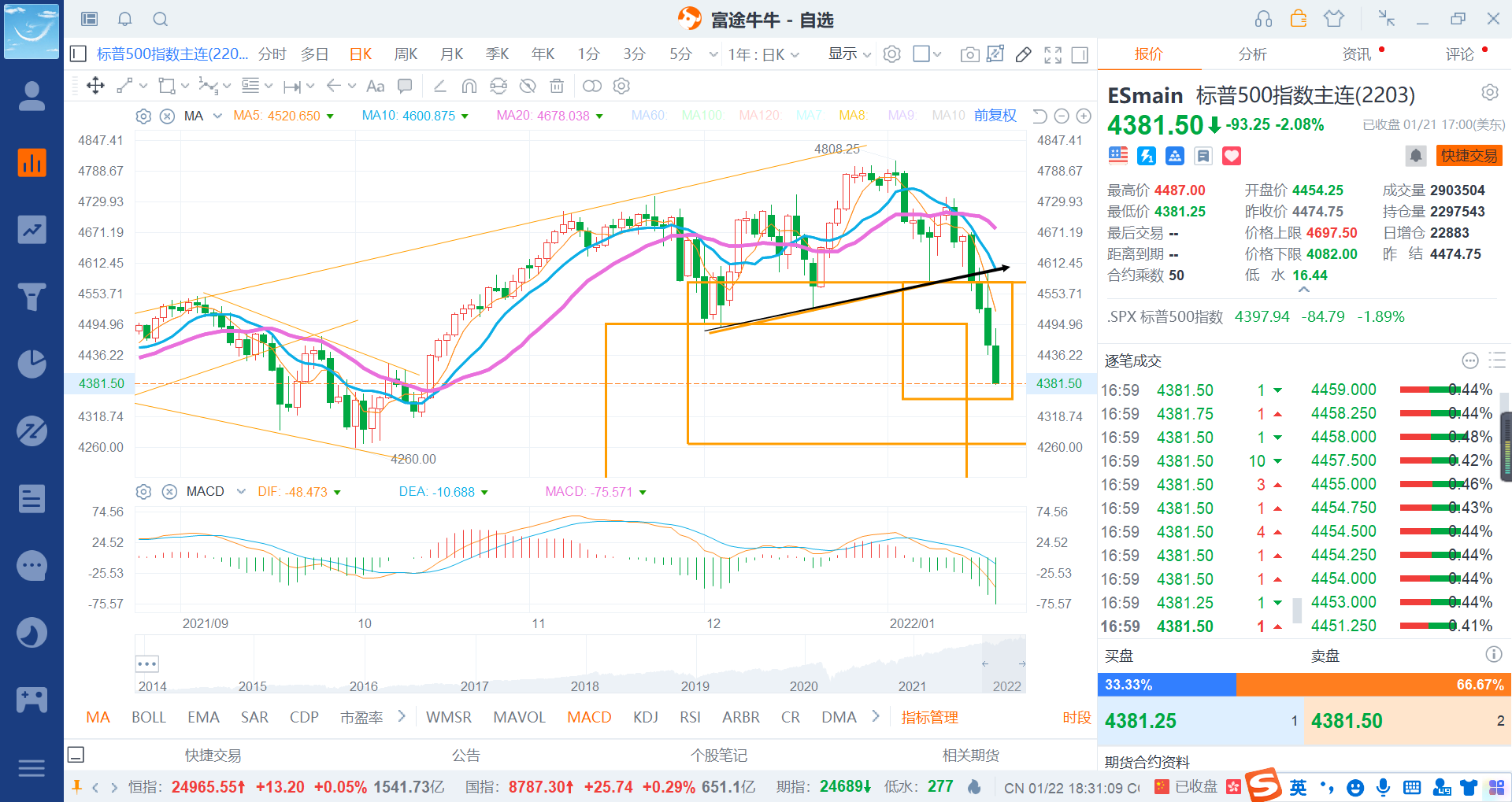Open search with the magnifier icon
The width and height of the screenshot is (1512, 802).
(x=160, y=19)
